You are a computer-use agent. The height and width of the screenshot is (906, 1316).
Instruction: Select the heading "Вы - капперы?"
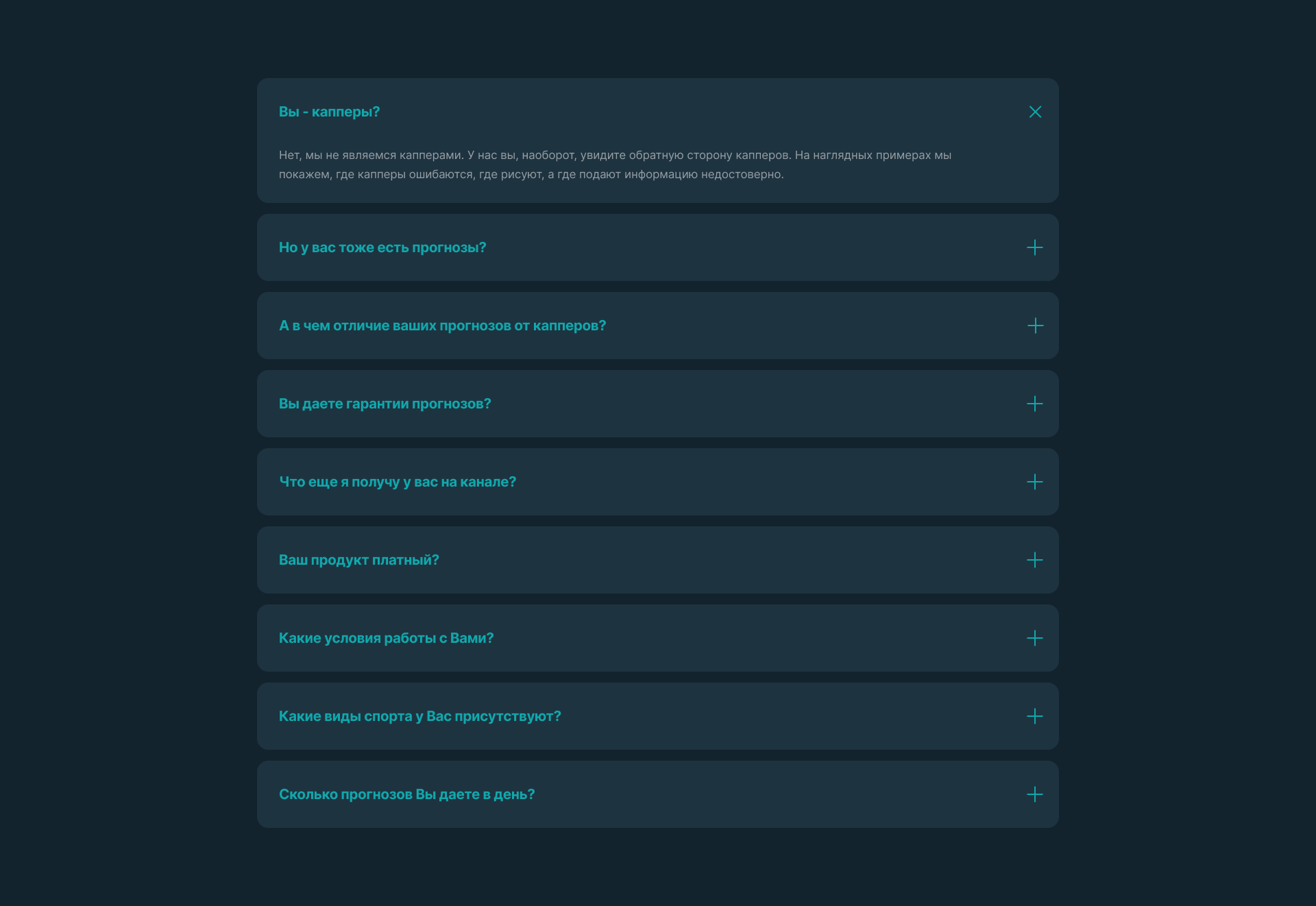329,112
